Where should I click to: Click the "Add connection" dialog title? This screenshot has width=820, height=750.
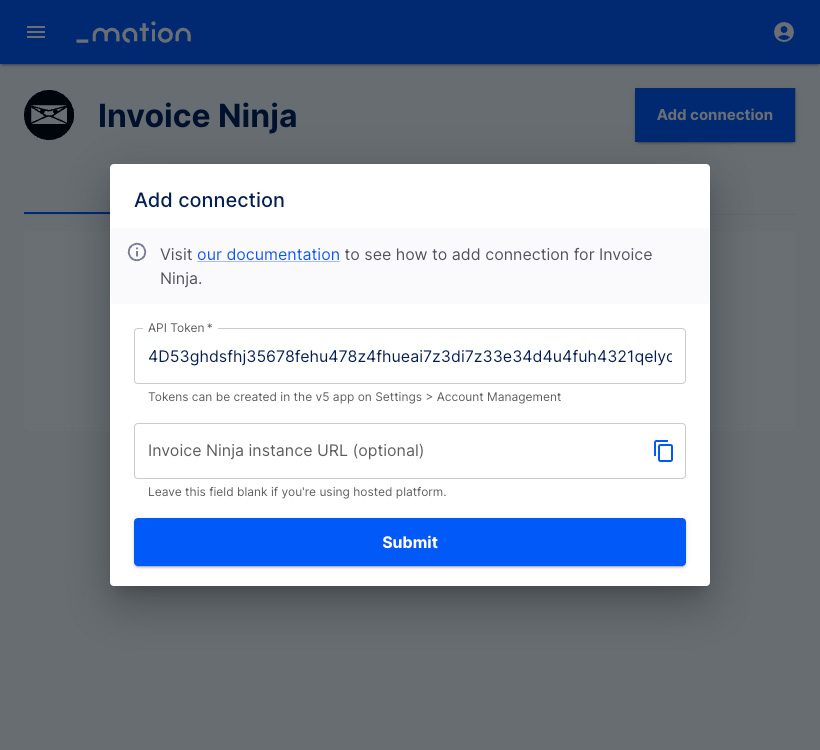(209, 200)
